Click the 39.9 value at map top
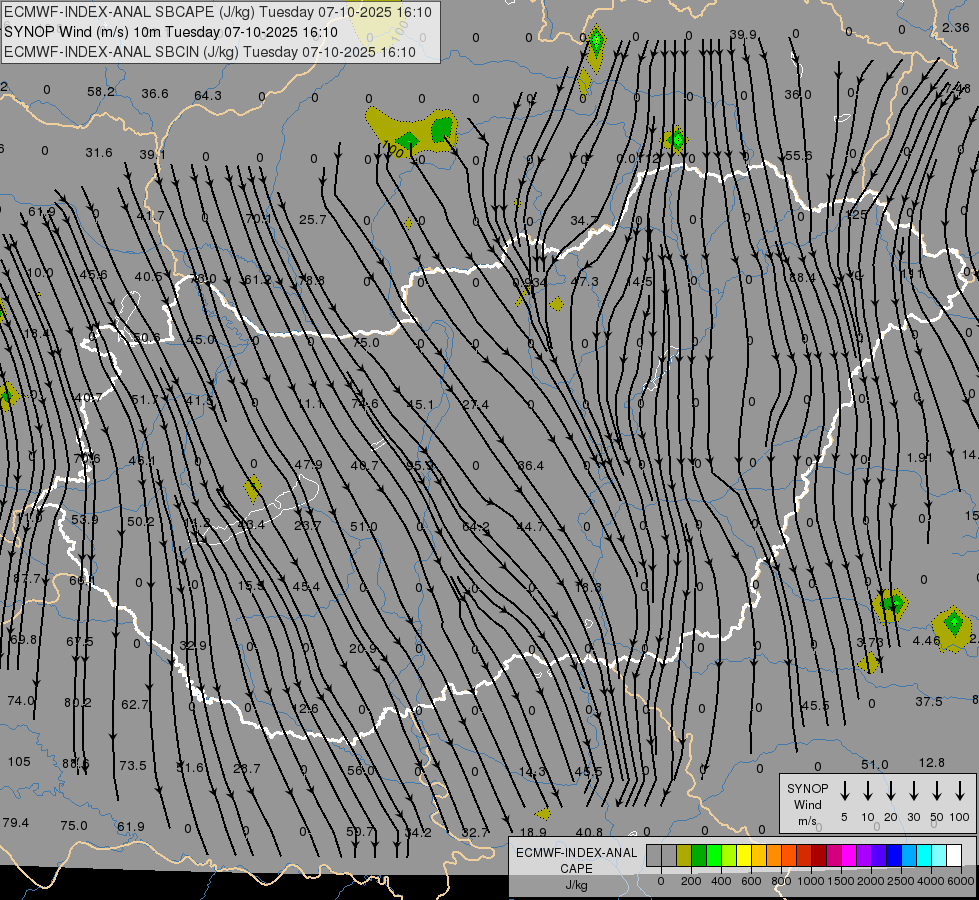 coord(743,34)
